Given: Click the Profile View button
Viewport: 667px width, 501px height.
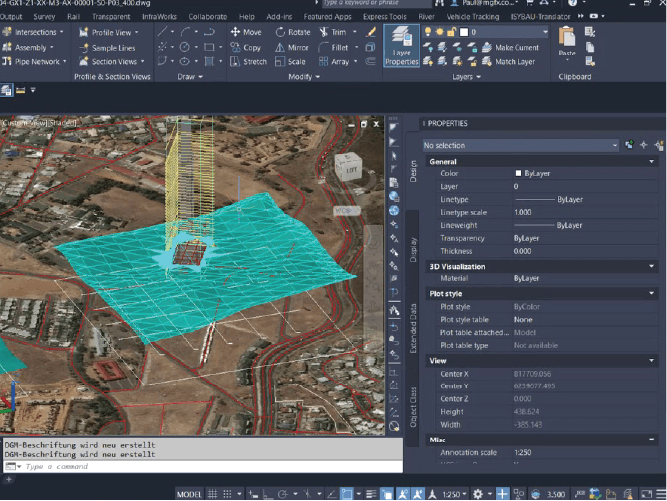Looking at the screenshot, I should 109,32.
